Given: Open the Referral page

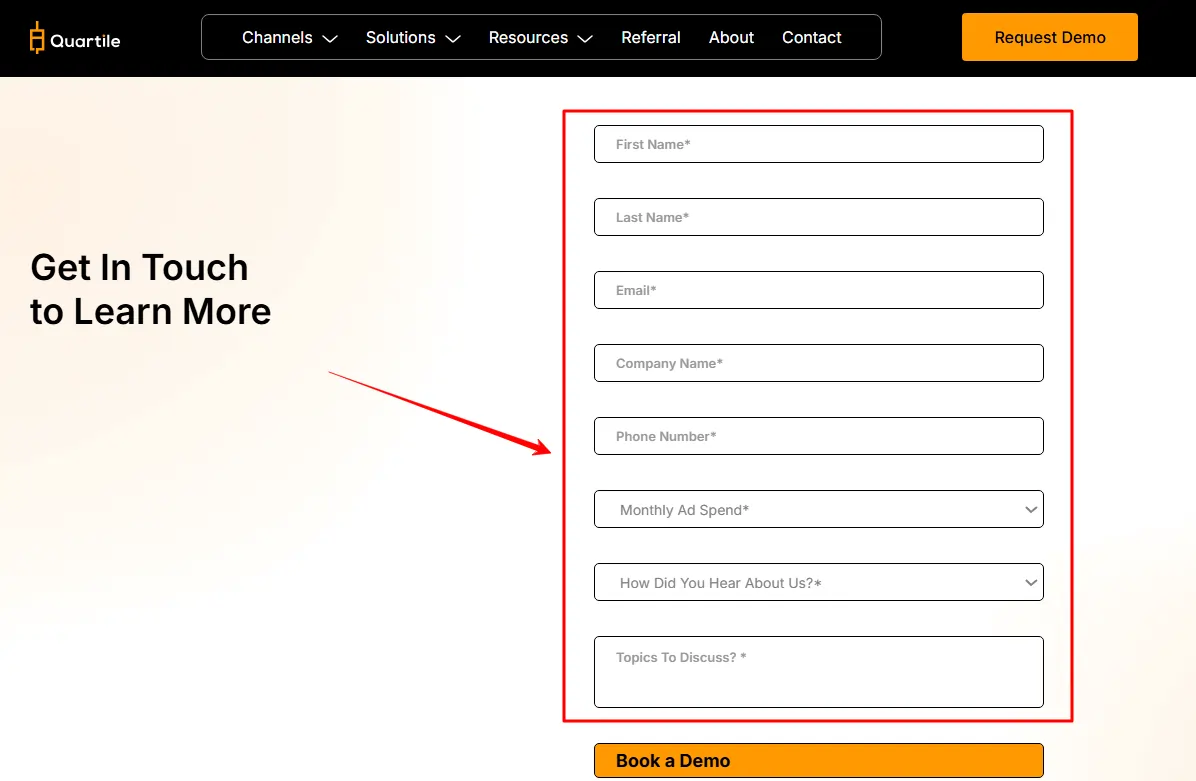Looking at the screenshot, I should tap(651, 37).
